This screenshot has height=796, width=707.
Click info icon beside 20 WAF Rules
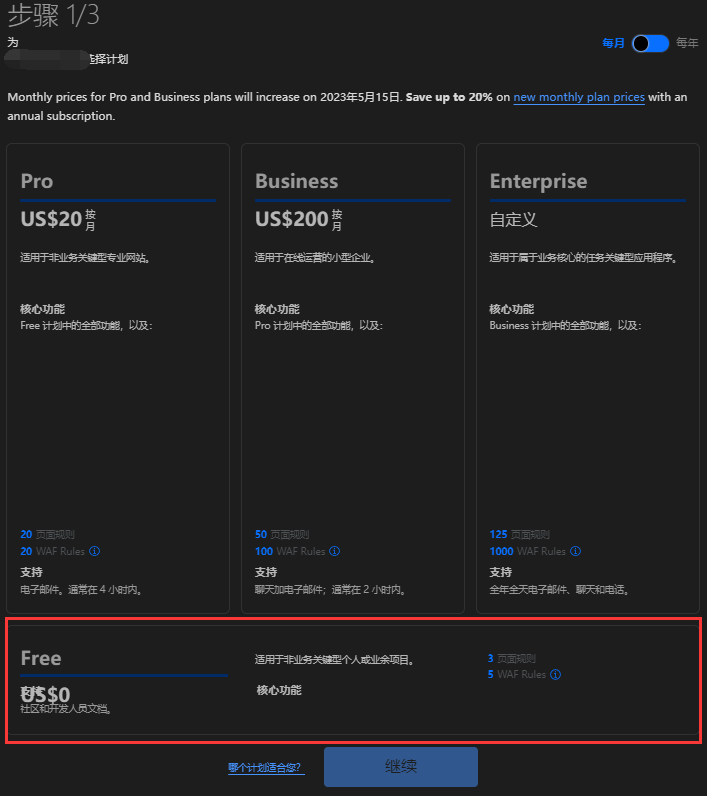[x=95, y=551]
